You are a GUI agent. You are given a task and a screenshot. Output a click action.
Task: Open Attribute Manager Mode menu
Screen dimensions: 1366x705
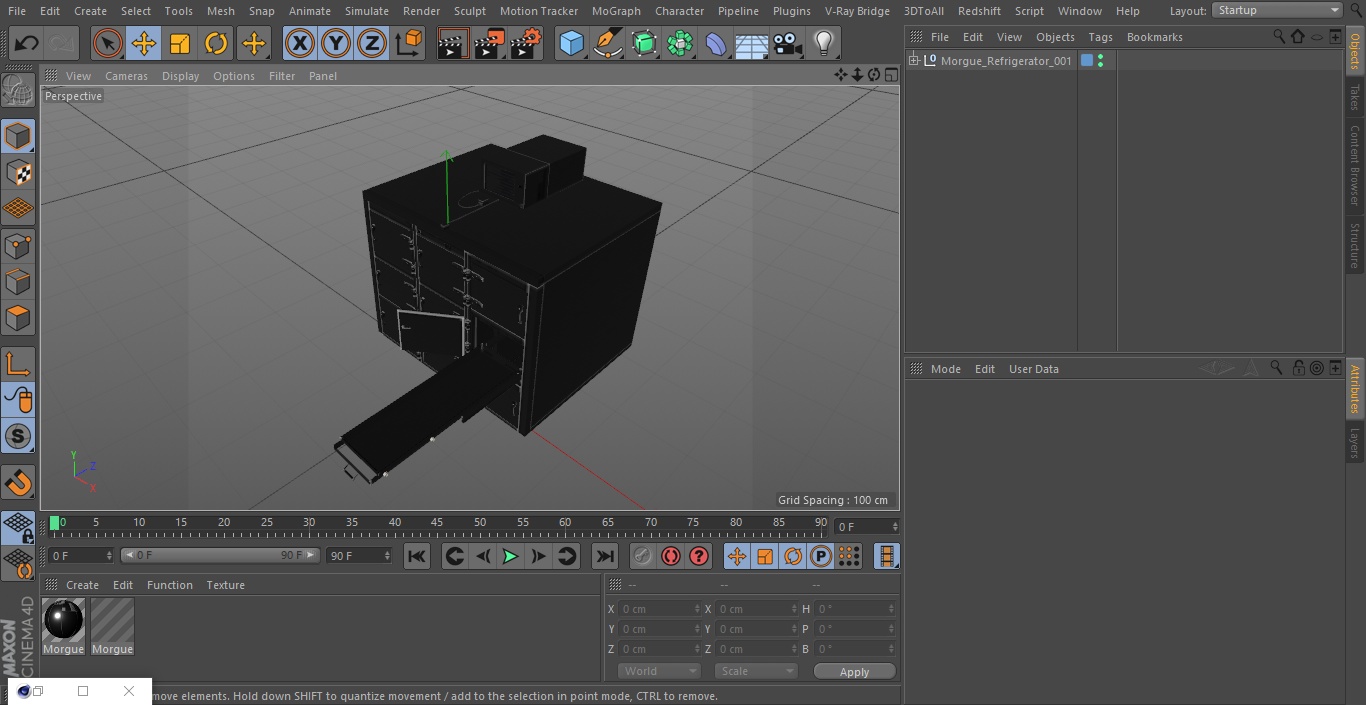[x=945, y=369]
